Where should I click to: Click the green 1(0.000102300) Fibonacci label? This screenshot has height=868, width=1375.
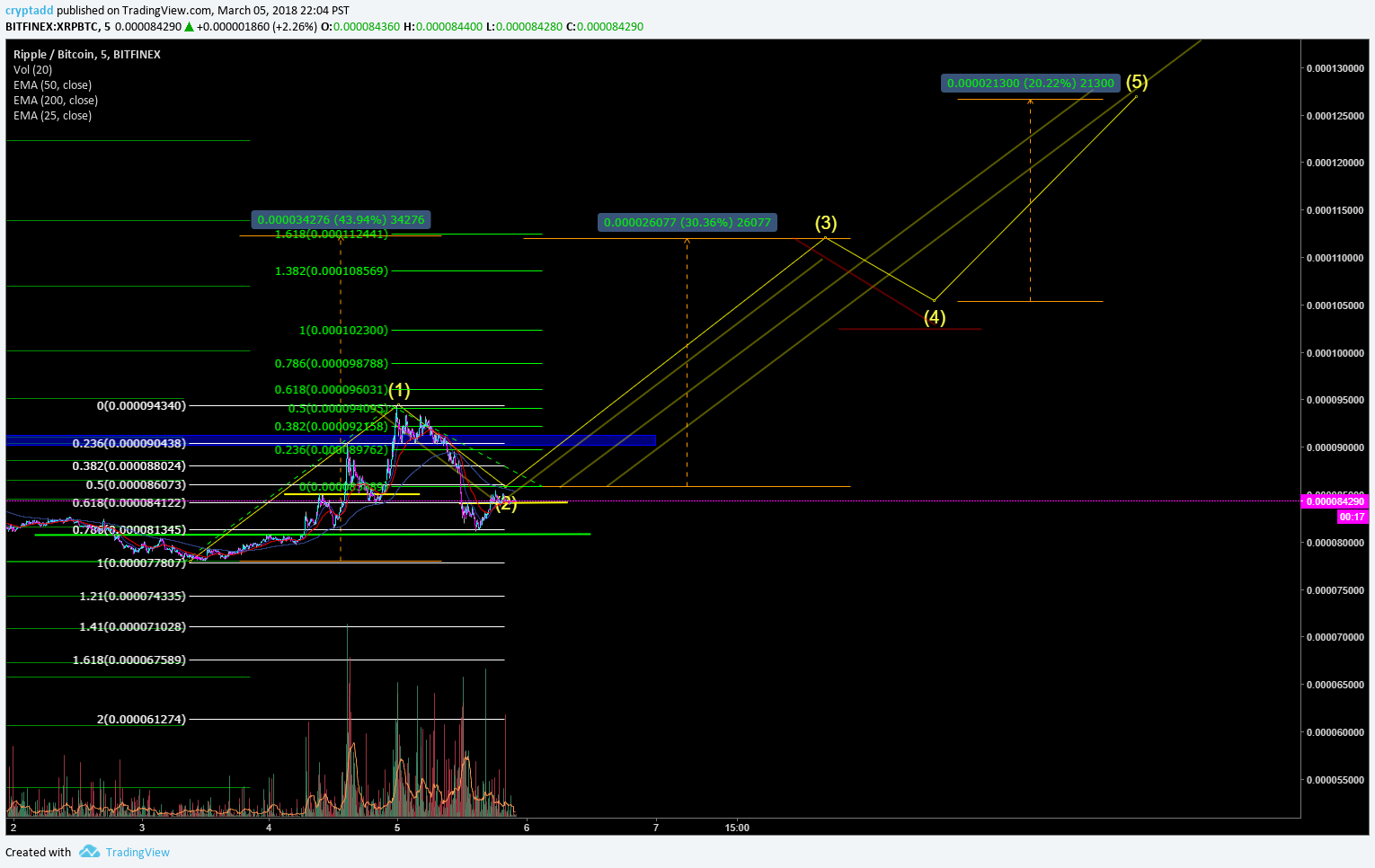click(343, 331)
